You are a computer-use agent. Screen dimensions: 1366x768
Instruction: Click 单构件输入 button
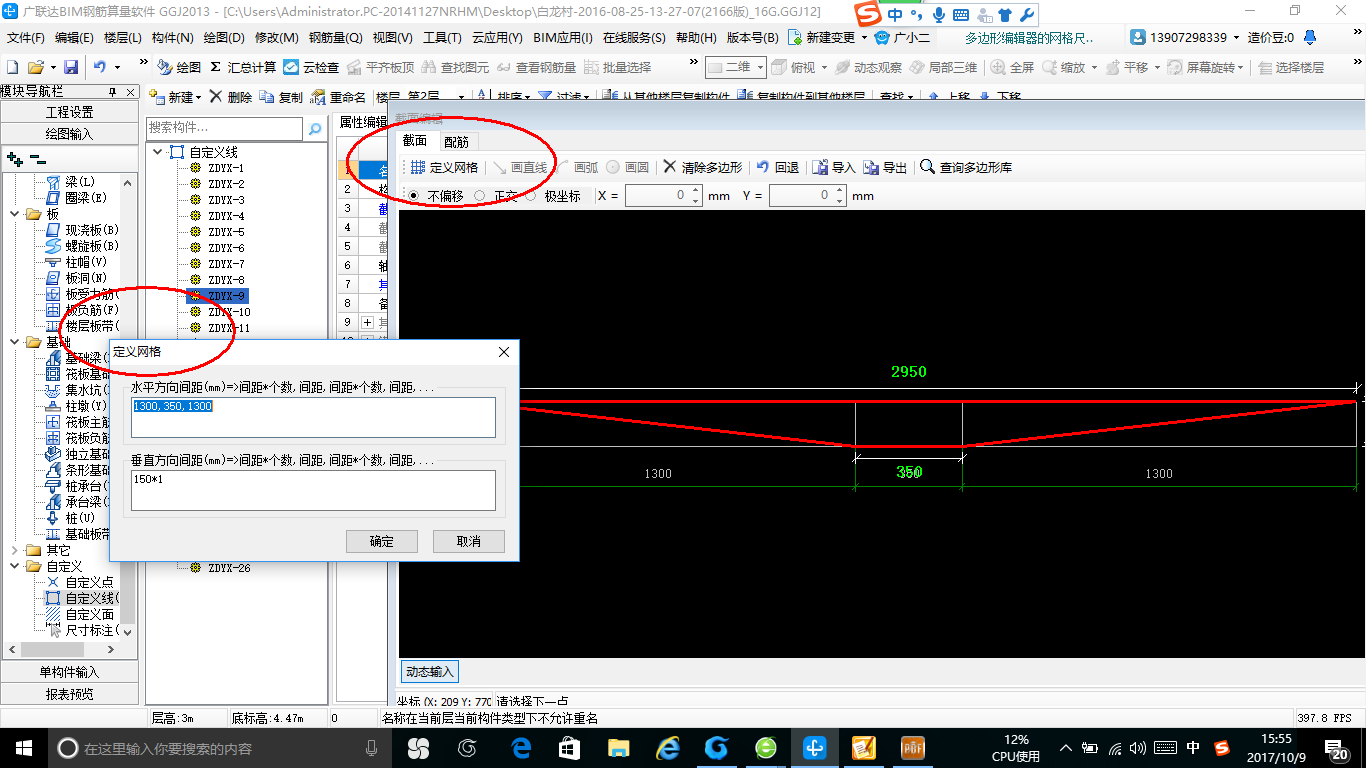(70, 672)
